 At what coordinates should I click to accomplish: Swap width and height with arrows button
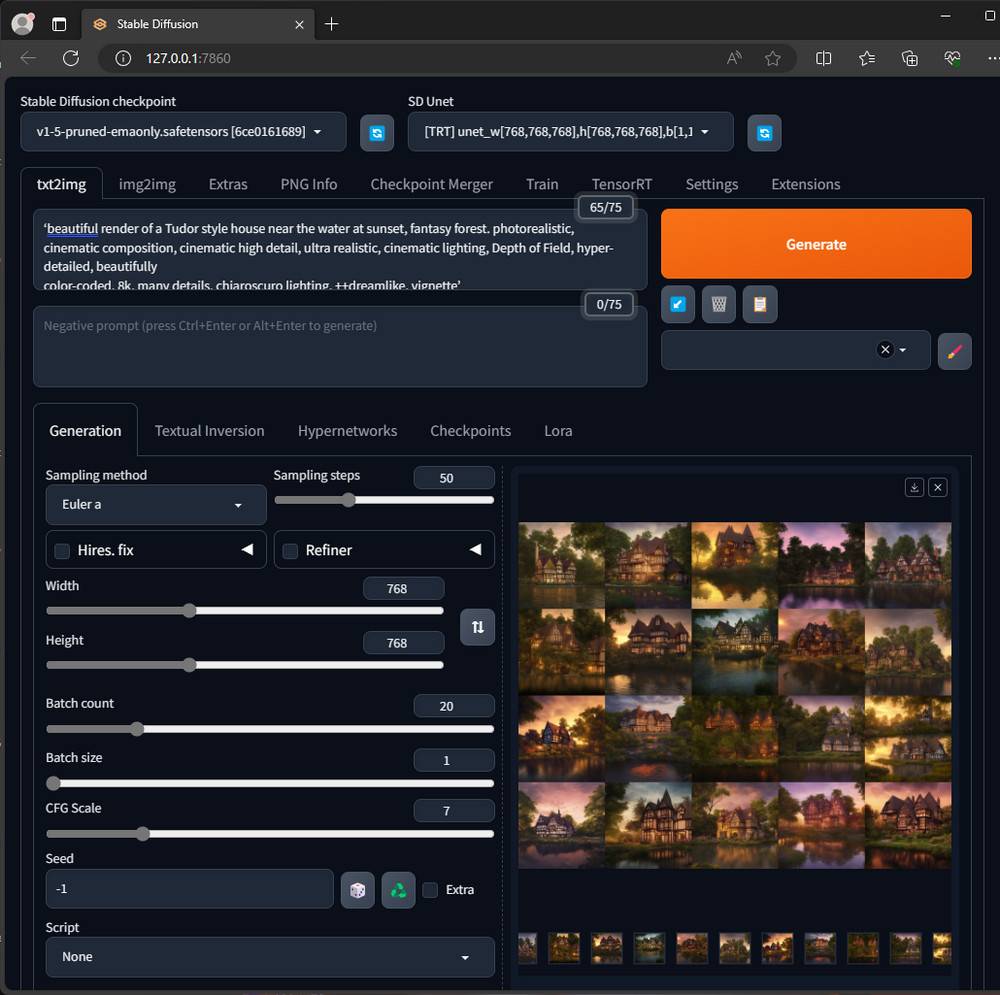[x=477, y=627]
